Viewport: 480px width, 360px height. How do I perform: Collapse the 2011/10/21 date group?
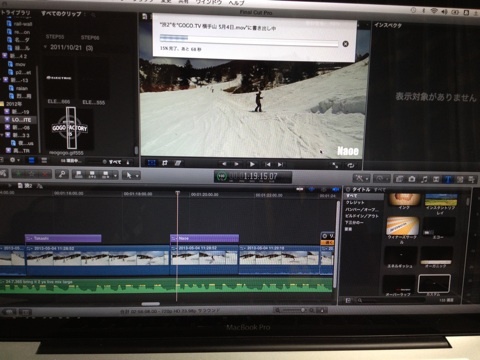pyautogui.click(x=45, y=47)
